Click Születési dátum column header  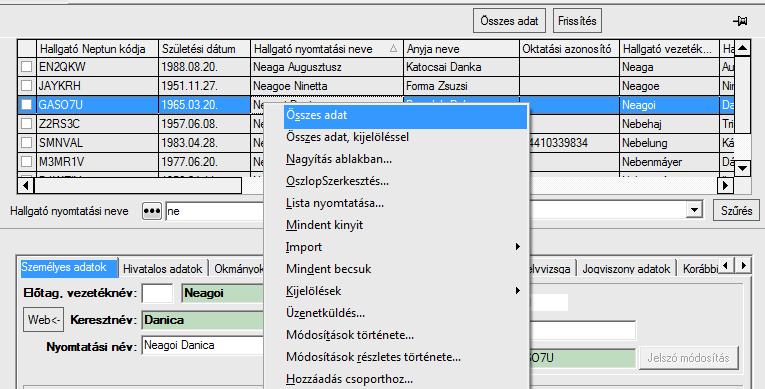[x=204, y=49]
